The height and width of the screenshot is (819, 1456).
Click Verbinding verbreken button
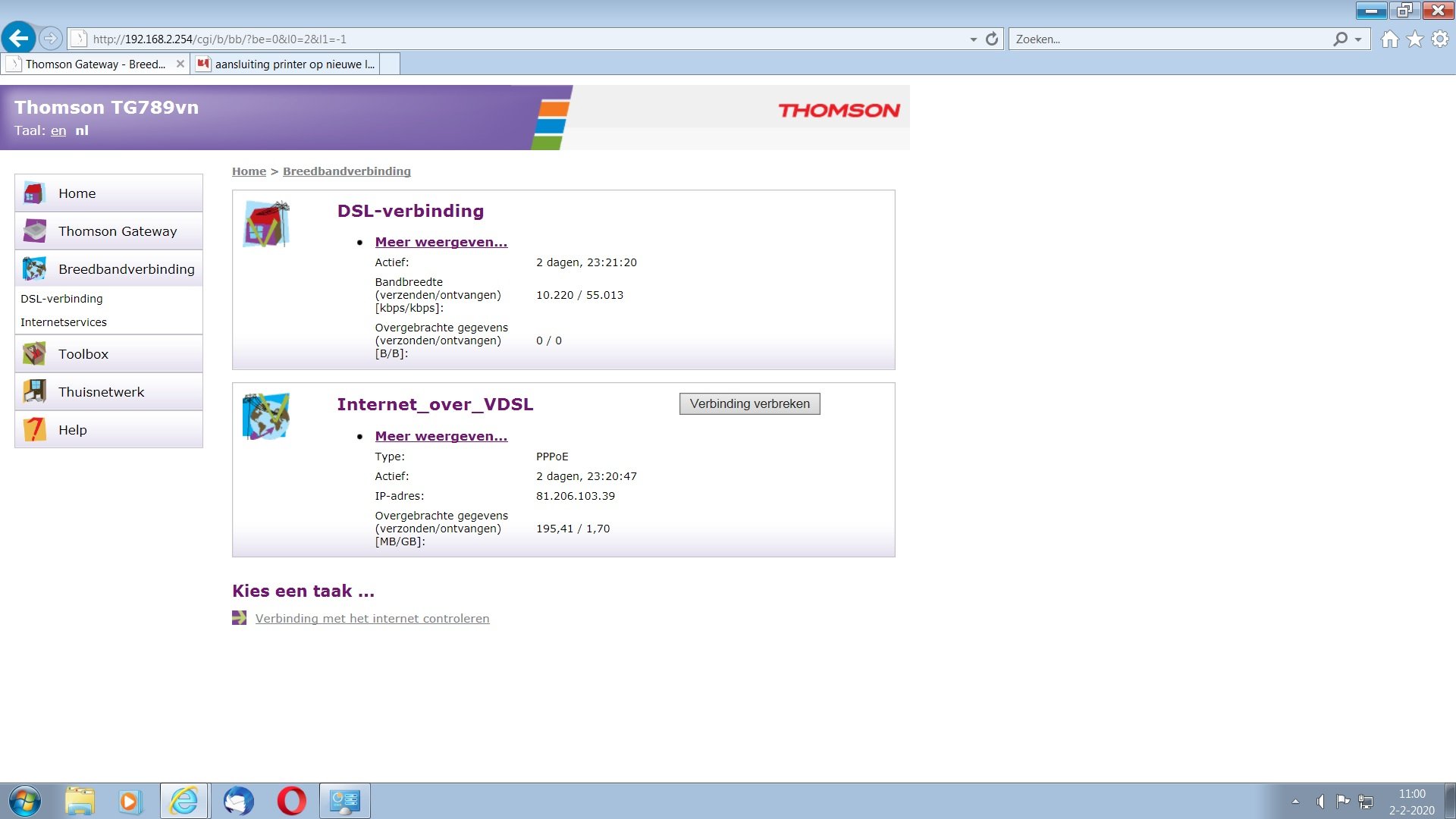pyautogui.click(x=749, y=403)
